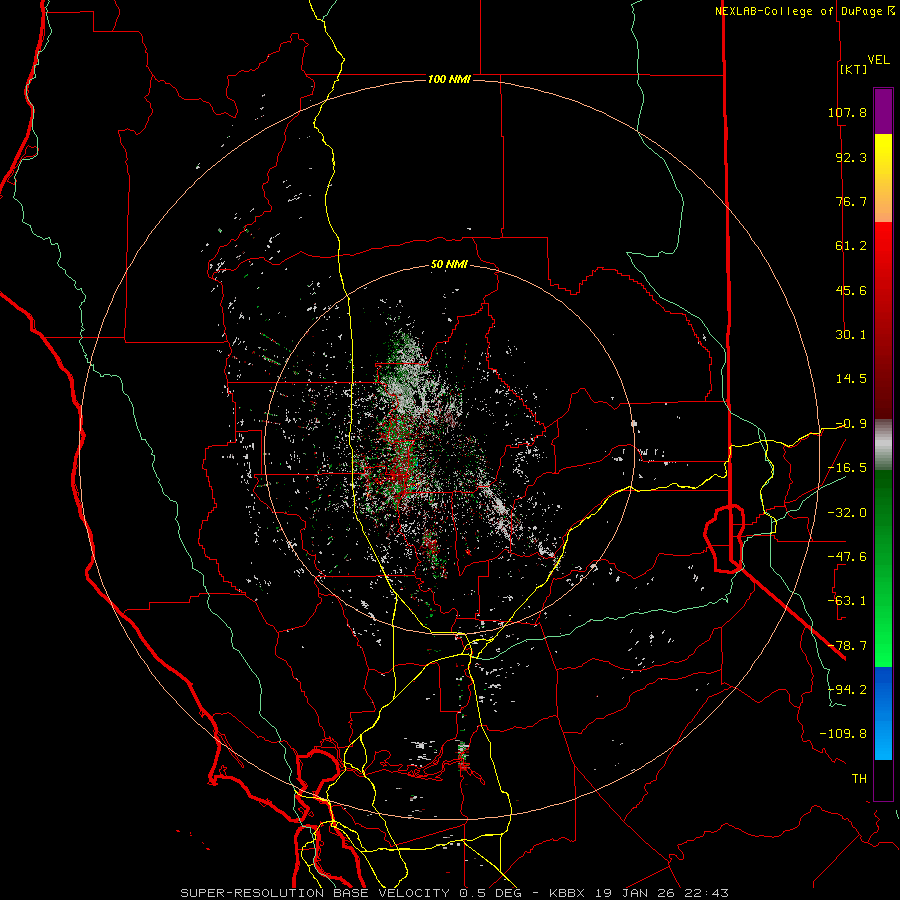Click the Super-Resolution Base Velocity caption
Image resolution: width=900 pixels, height=900 pixels.
click(455, 893)
